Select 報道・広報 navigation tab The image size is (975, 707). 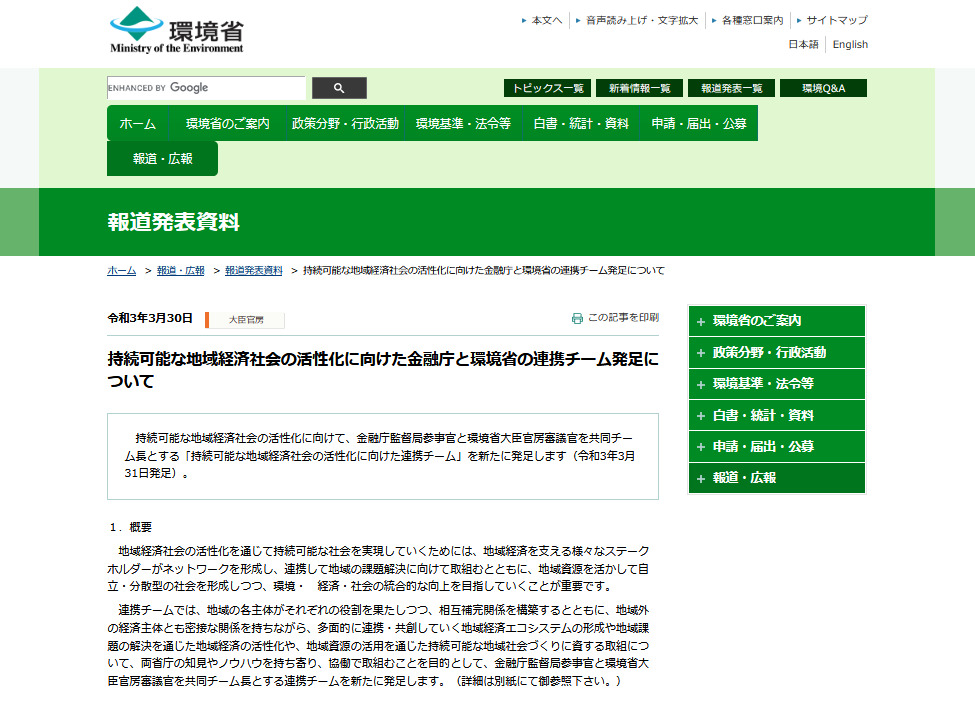(162, 159)
